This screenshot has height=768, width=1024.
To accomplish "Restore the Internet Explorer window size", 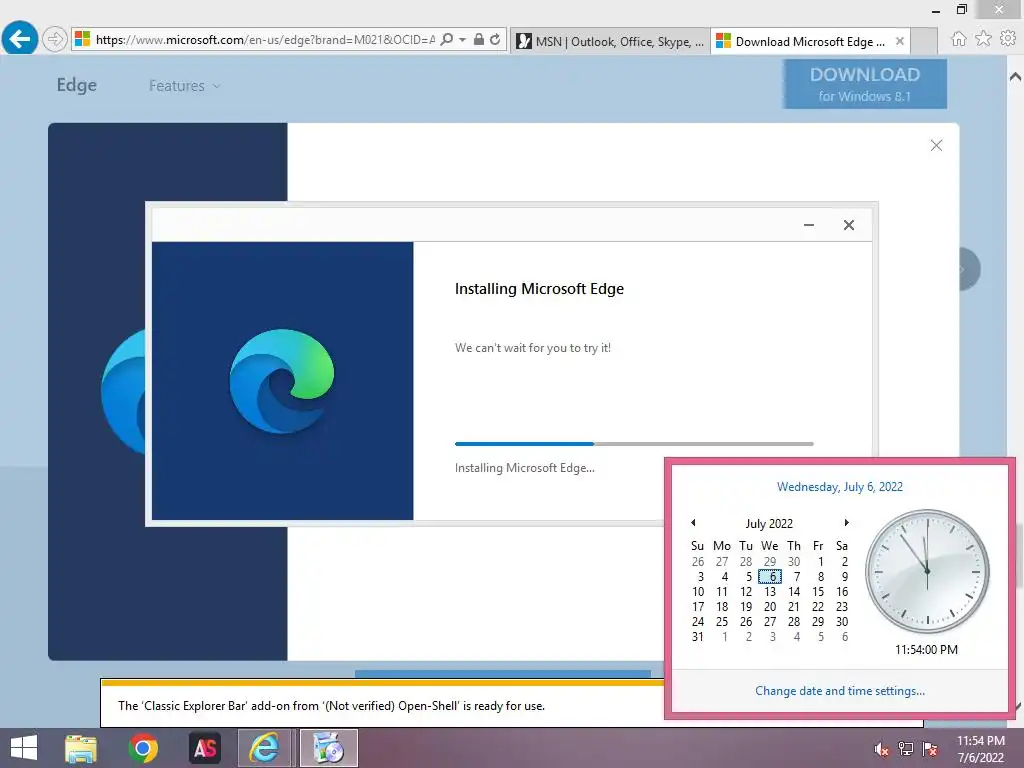I will (x=962, y=10).
